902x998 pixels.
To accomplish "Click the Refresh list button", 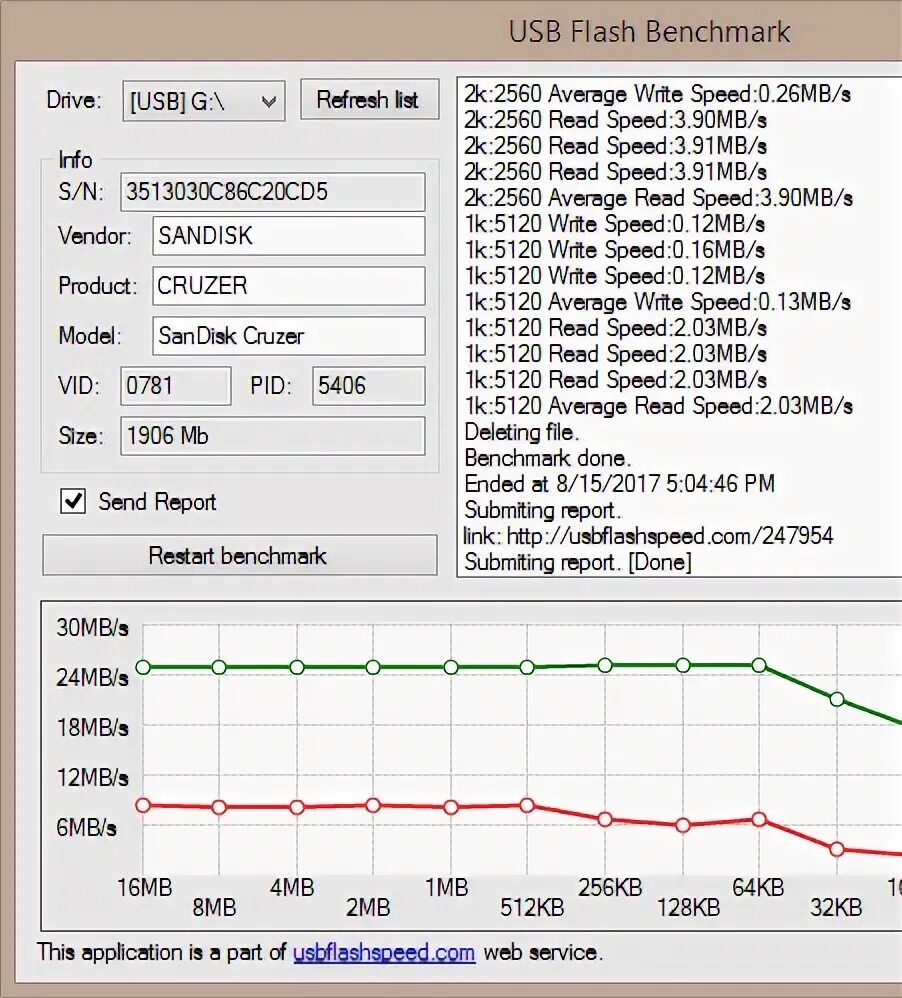I will click(x=369, y=99).
